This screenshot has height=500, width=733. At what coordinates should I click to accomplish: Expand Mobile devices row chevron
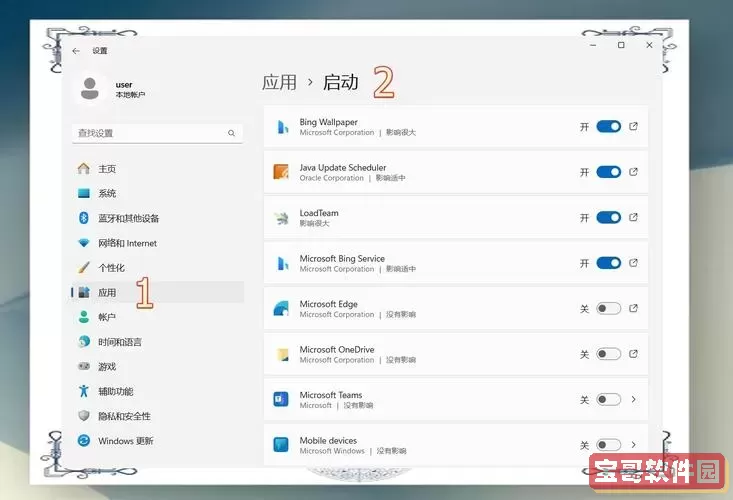point(633,445)
